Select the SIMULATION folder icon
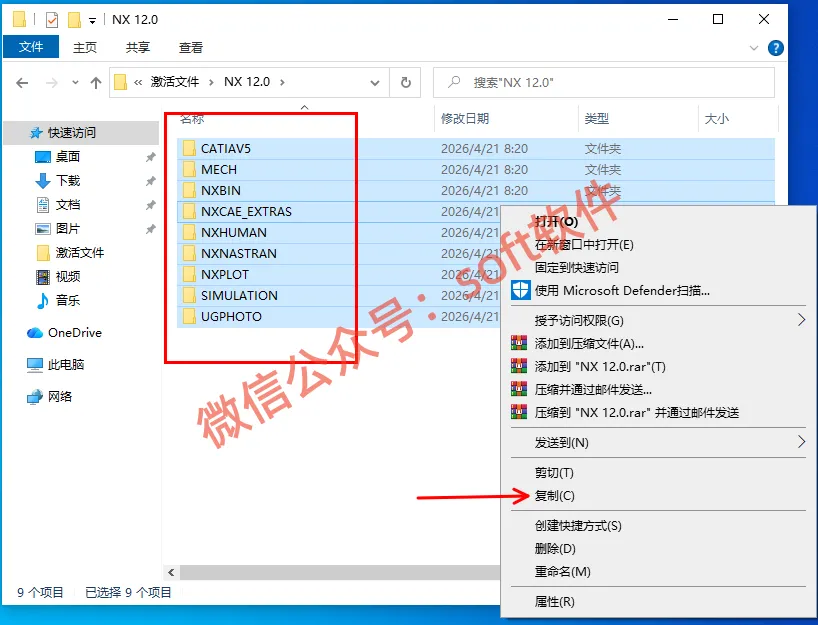This screenshot has height=625, width=818. [189, 295]
